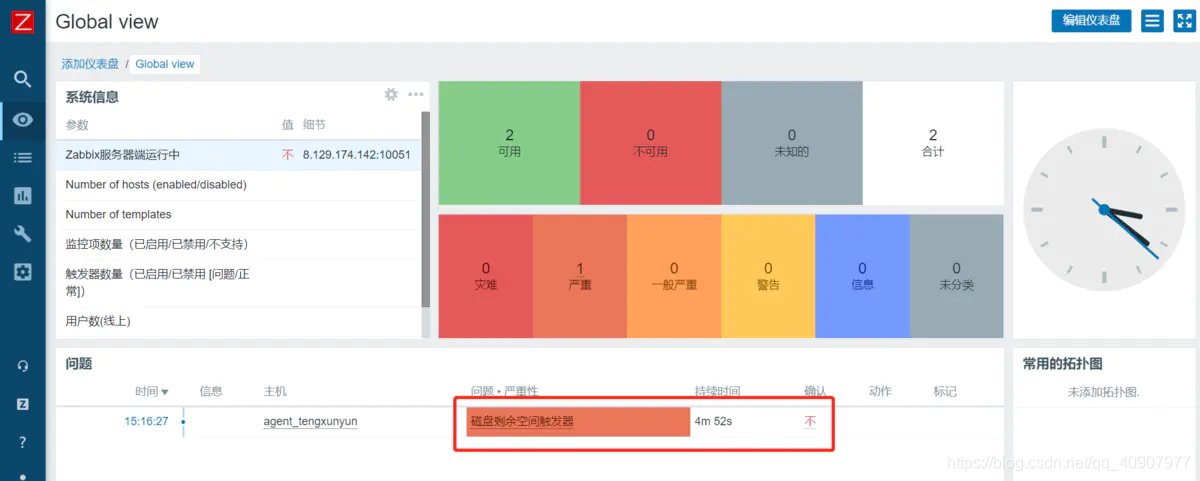This screenshot has width=1200, height=481.
Task: Click the 添加仪表盘 breadcrumb link
Action: click(x=90, y=64)
